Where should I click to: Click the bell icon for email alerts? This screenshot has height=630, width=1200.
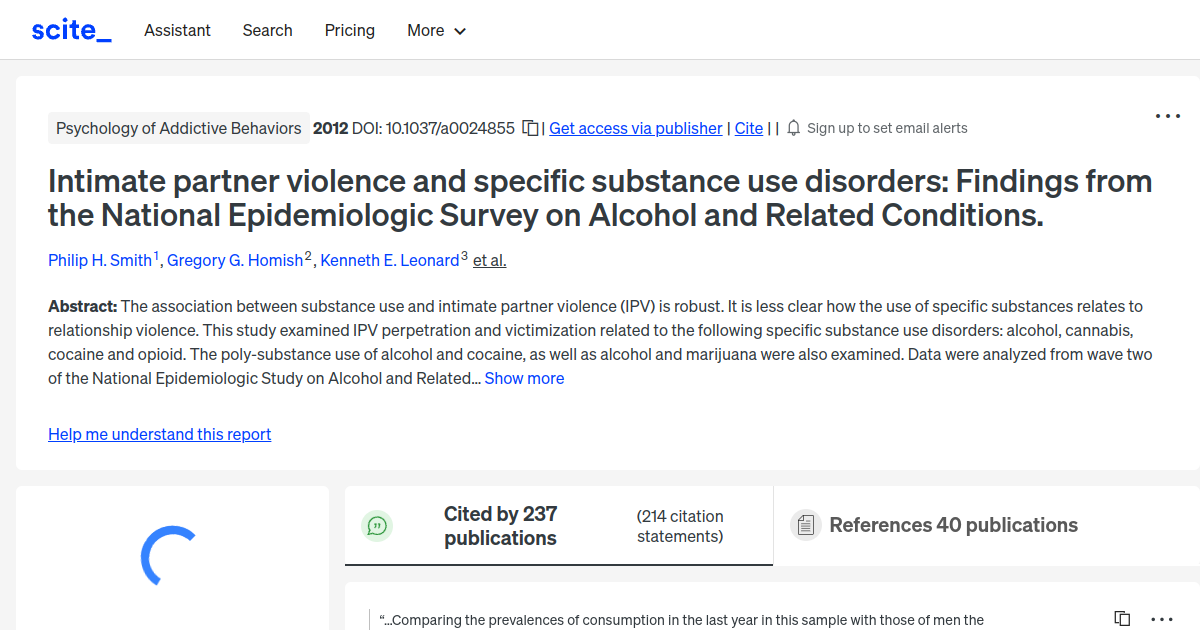pos(791,128)
